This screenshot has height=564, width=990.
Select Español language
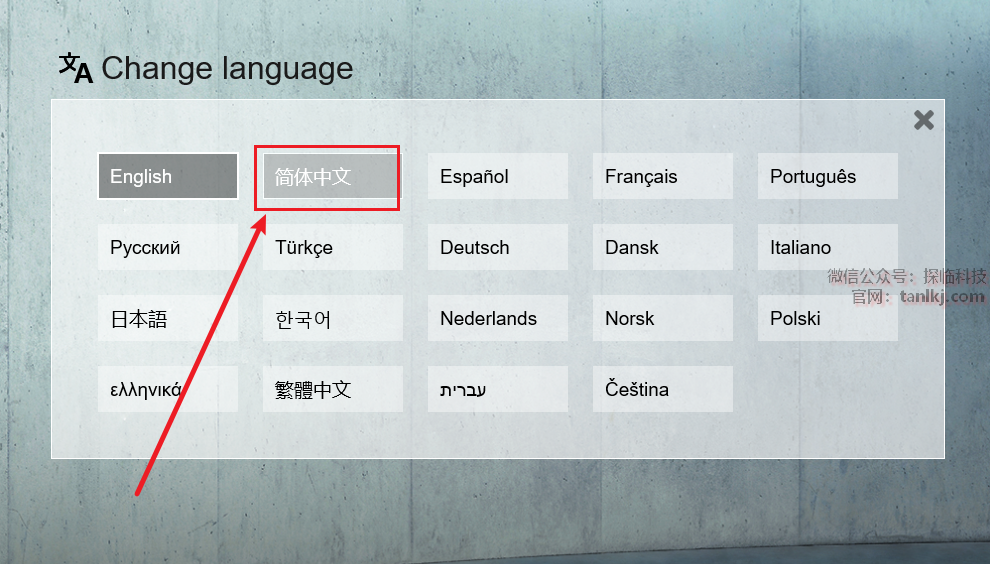click(498, 176)
